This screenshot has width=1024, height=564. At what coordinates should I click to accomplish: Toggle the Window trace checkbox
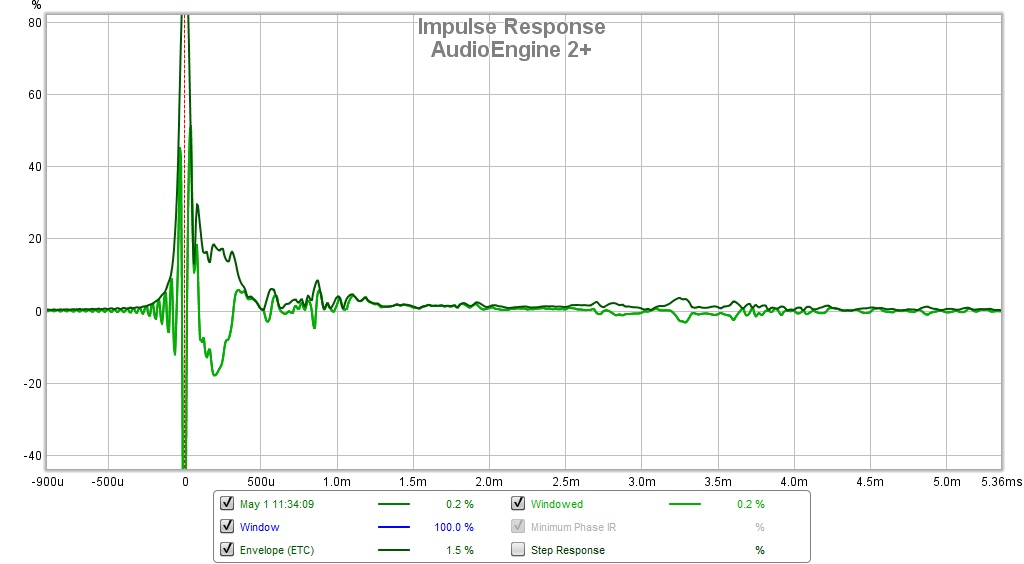[227, 526]
